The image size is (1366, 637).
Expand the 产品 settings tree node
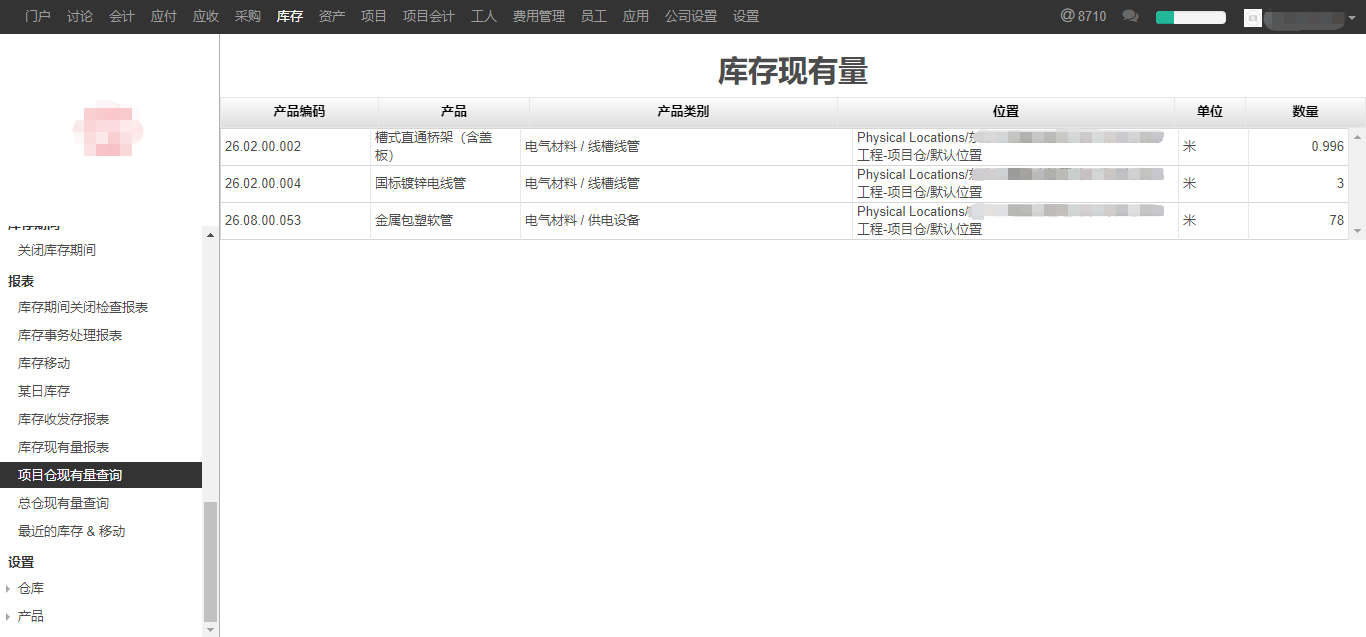(x=9, y=617)
